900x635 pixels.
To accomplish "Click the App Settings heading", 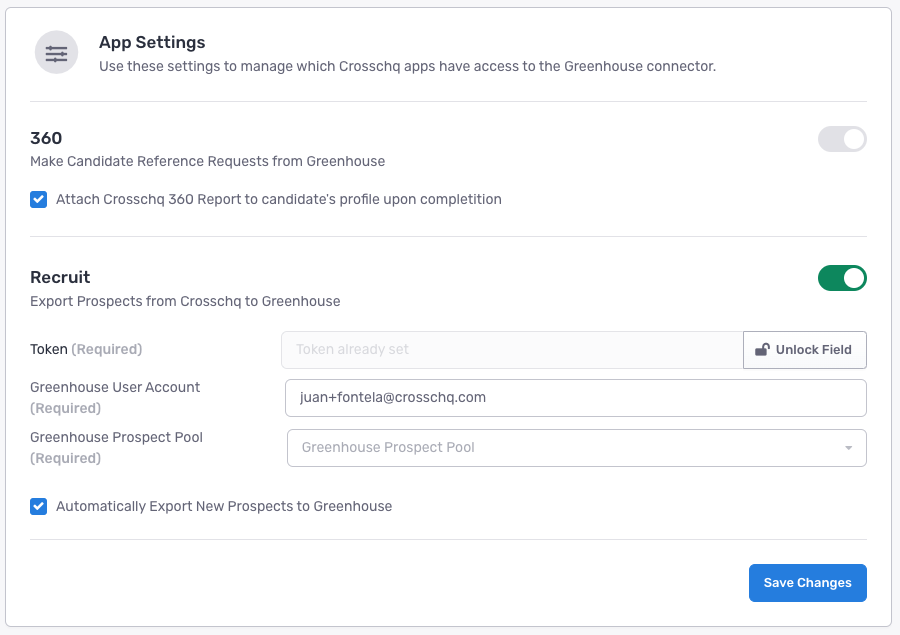I will click(x=152, y=42).
